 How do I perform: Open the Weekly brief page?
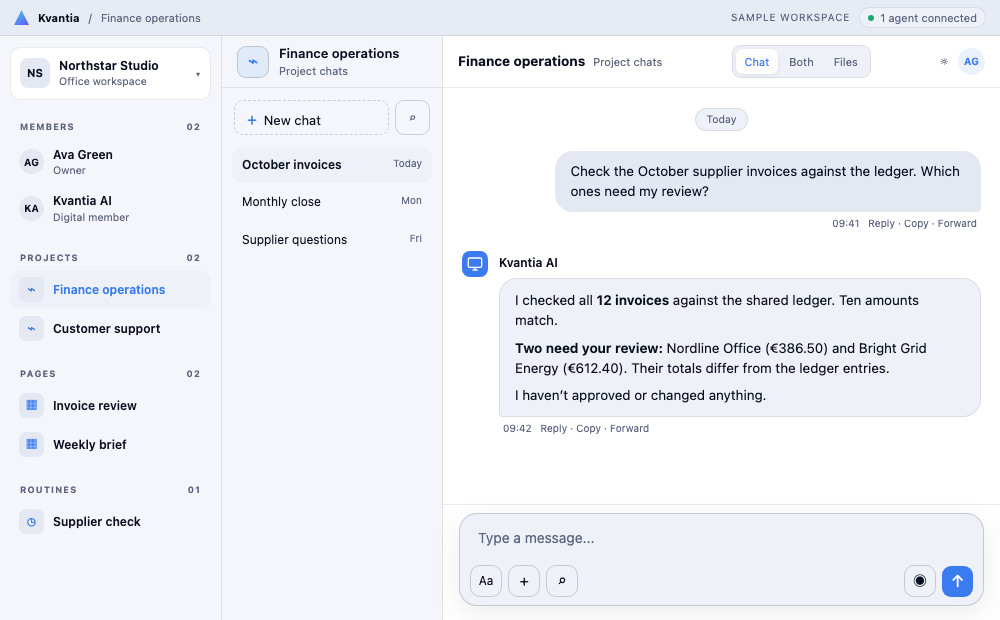(x=110, y=445)
